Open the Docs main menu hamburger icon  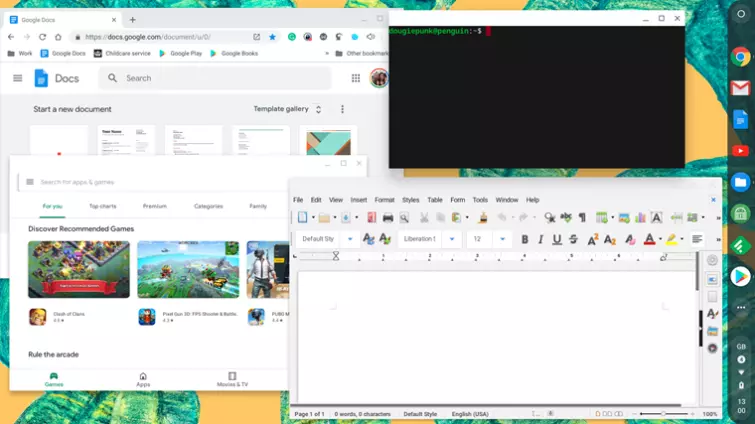click(x=17, y=78)
